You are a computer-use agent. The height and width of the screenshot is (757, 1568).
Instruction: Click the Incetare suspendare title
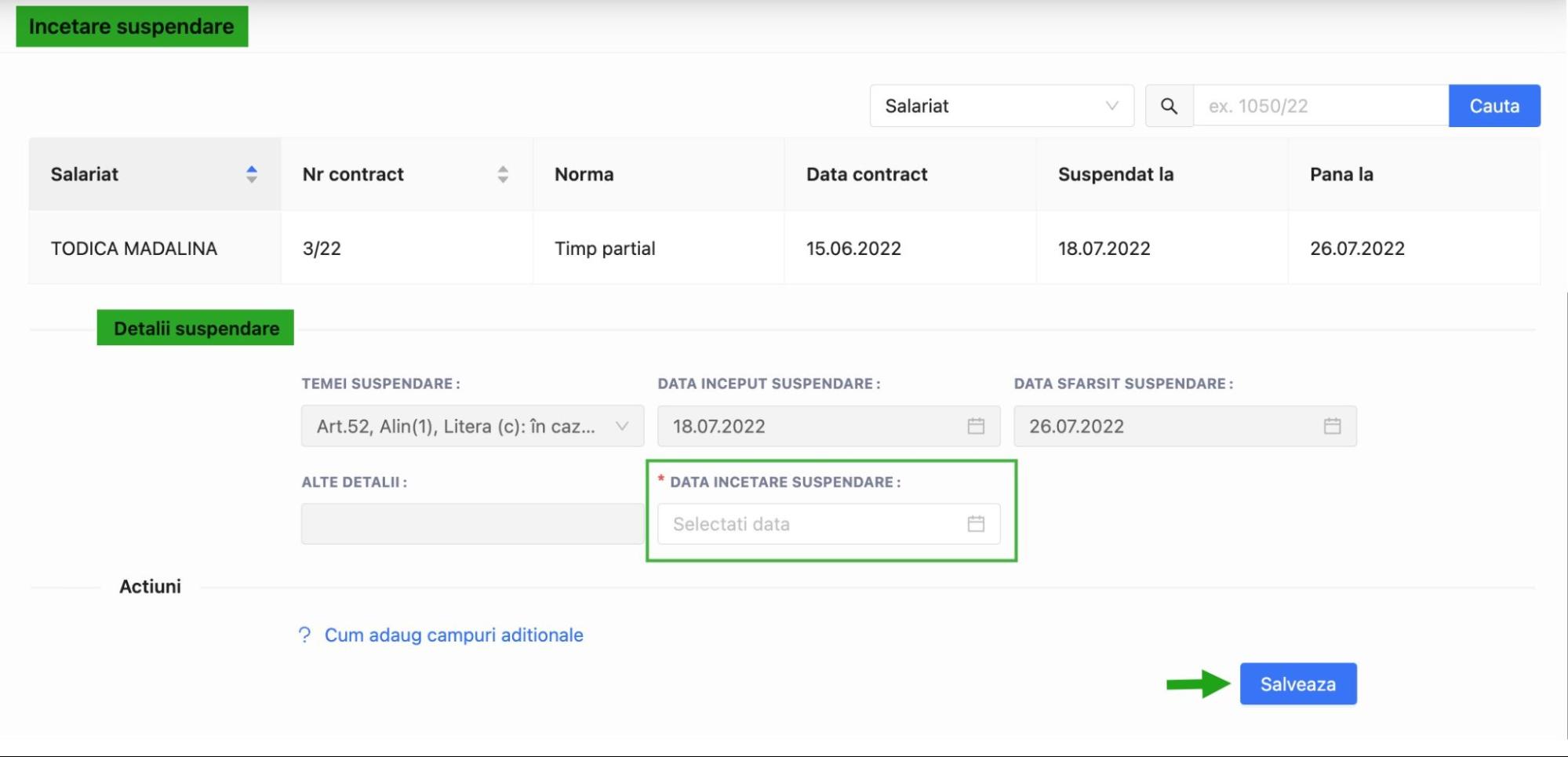tap(132, 27)
